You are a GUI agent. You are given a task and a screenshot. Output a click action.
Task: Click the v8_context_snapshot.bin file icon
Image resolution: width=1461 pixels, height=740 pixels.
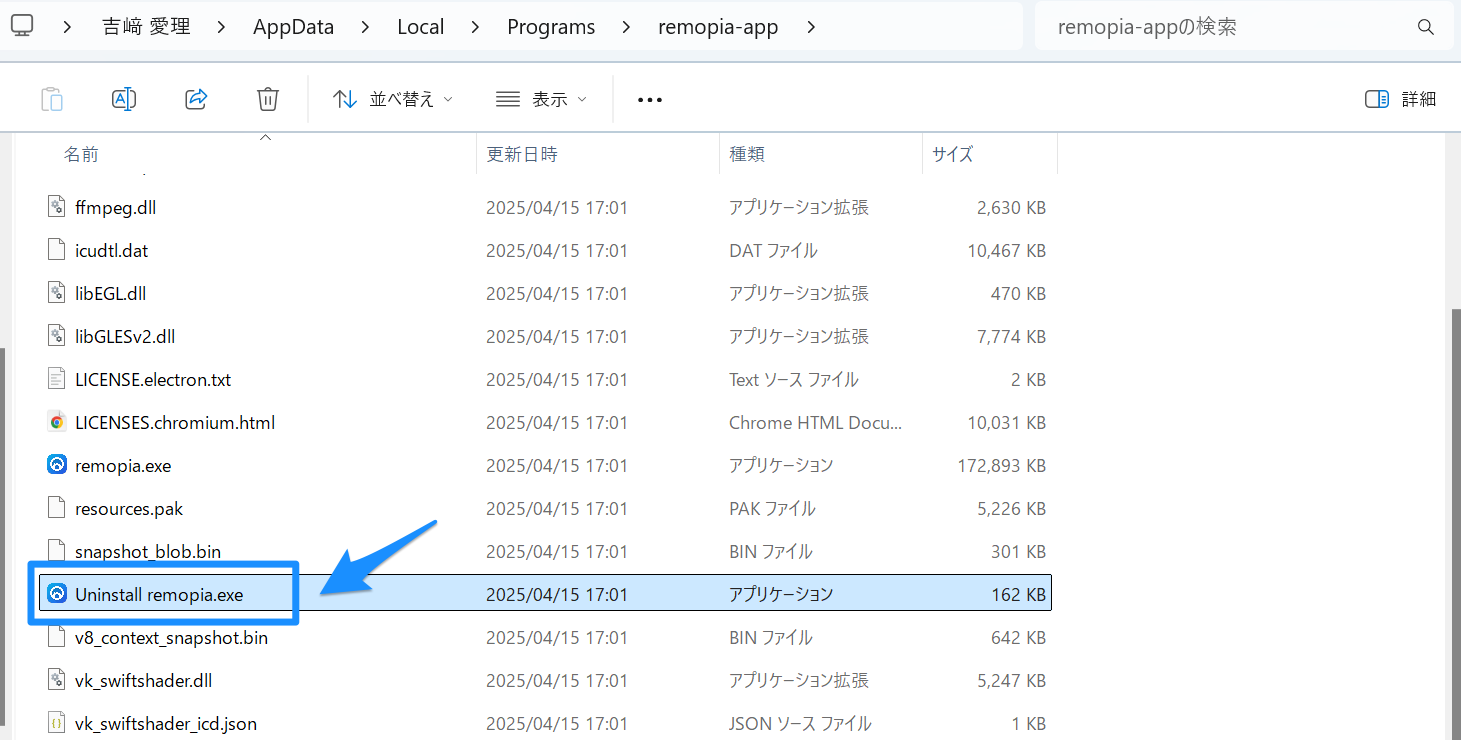tap(57, 638)
